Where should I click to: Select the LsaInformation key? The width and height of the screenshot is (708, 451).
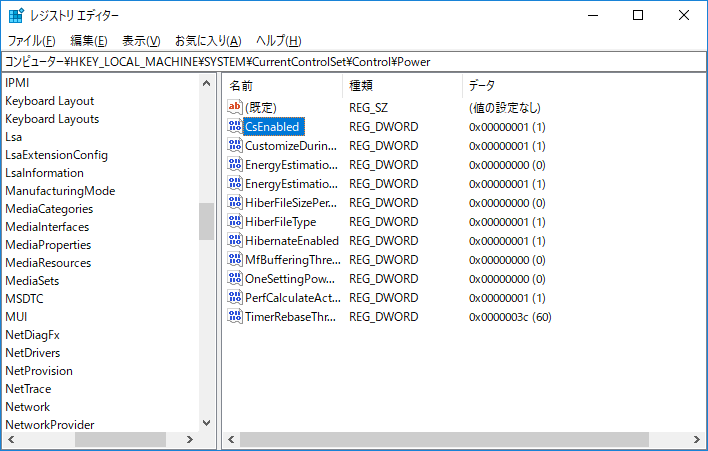pos(44,173)
